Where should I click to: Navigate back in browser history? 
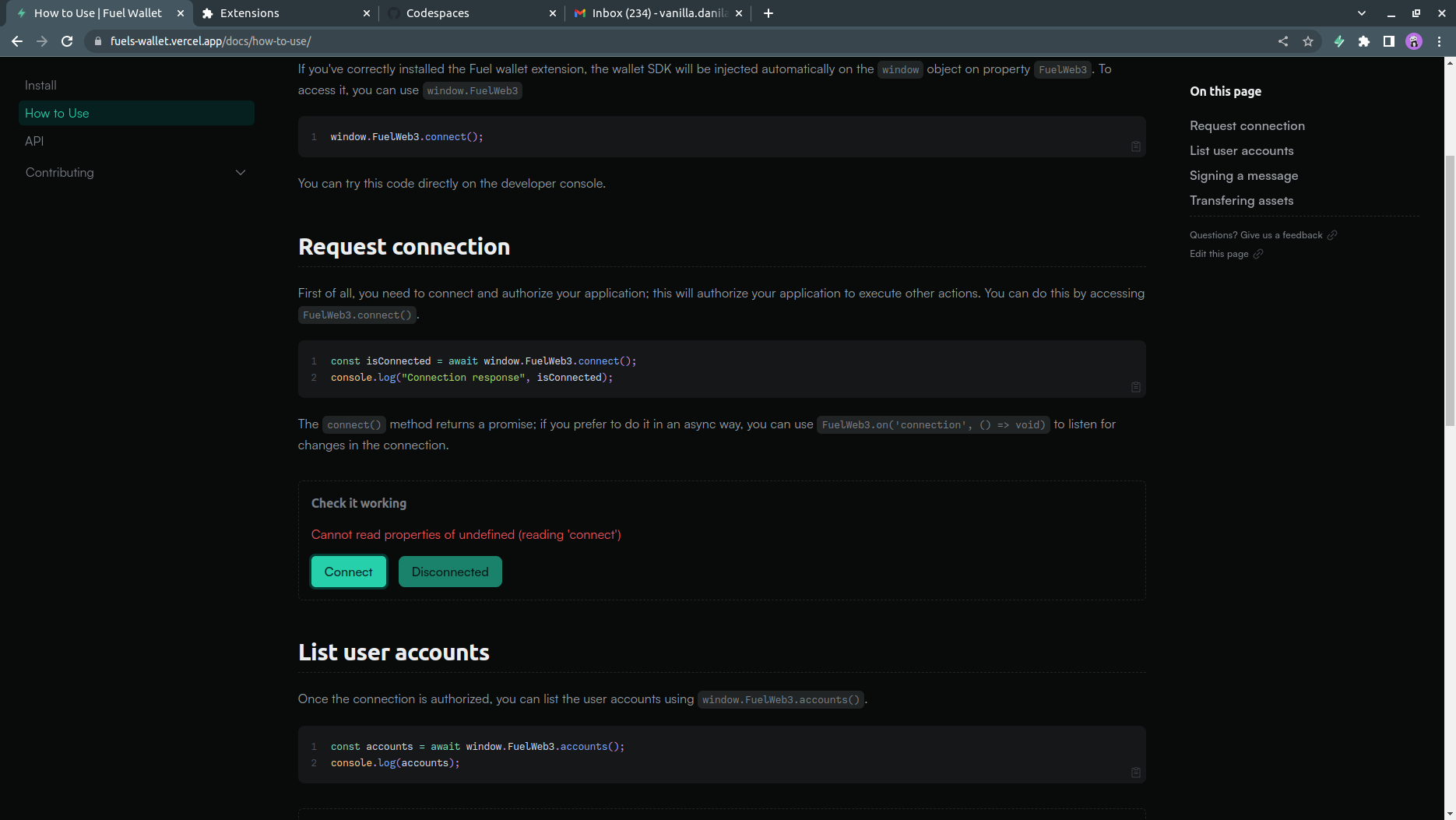pyautogui.click(x=17, y=40)
